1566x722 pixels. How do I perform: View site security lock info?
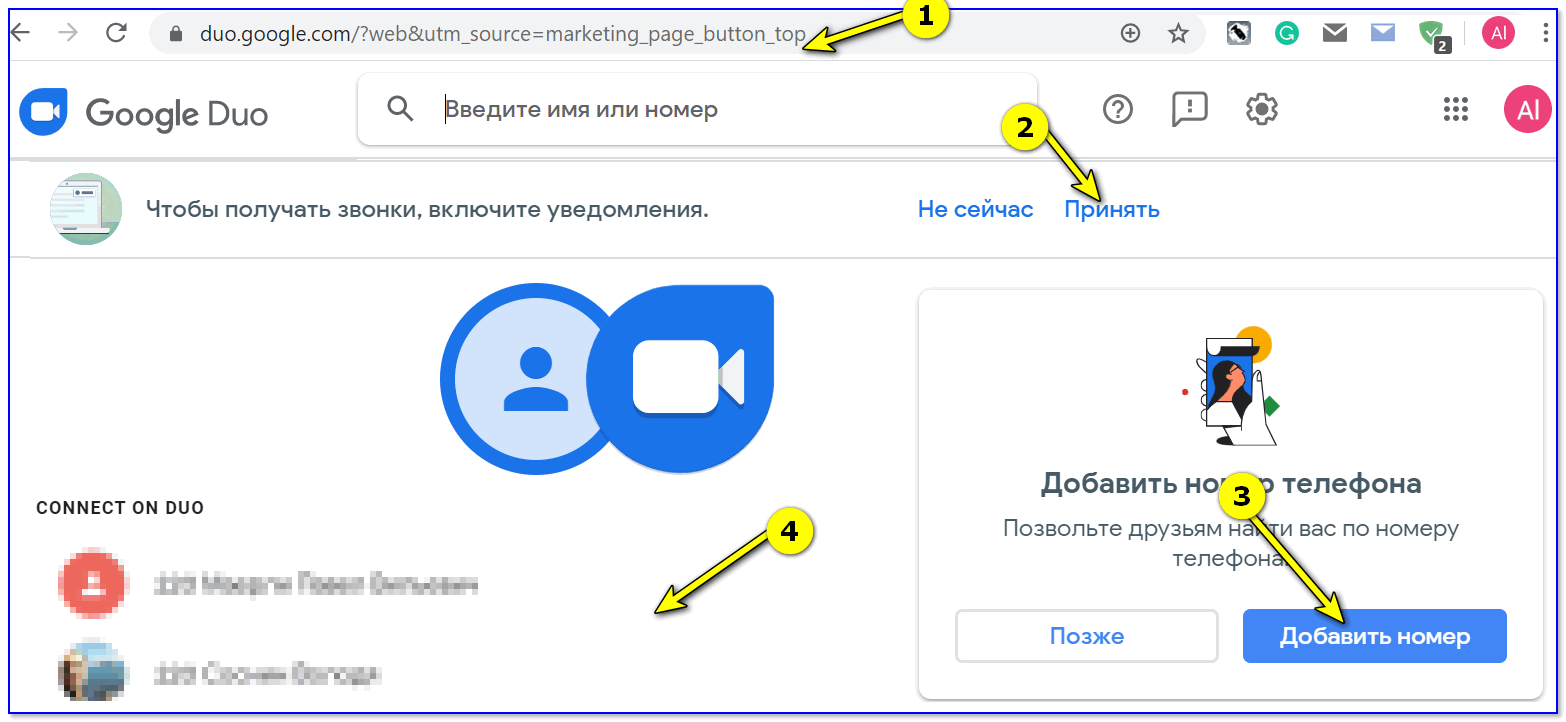177,34
